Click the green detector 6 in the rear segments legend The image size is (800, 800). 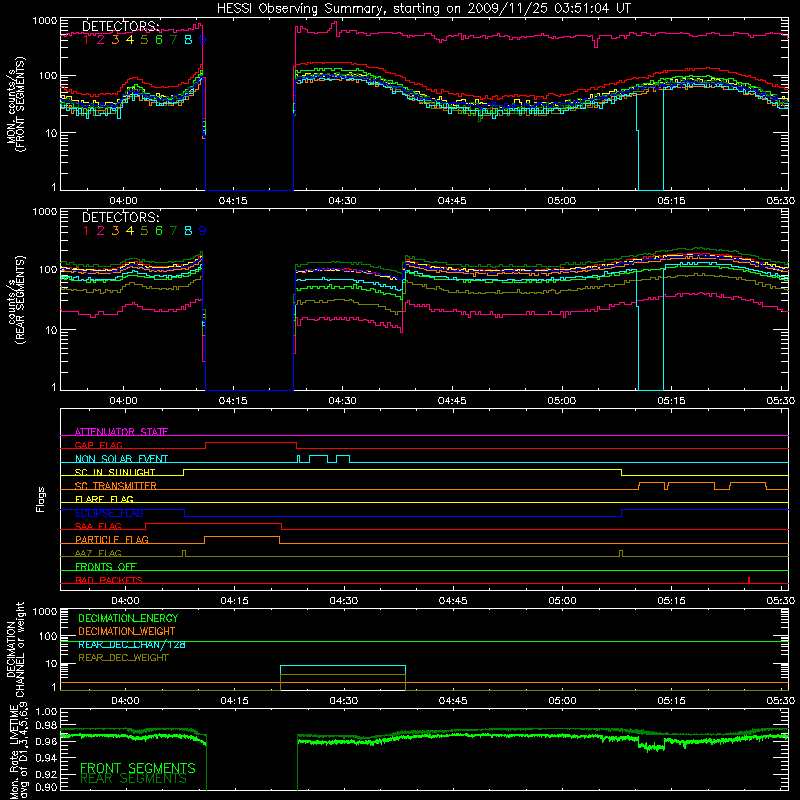pos(159,231)
